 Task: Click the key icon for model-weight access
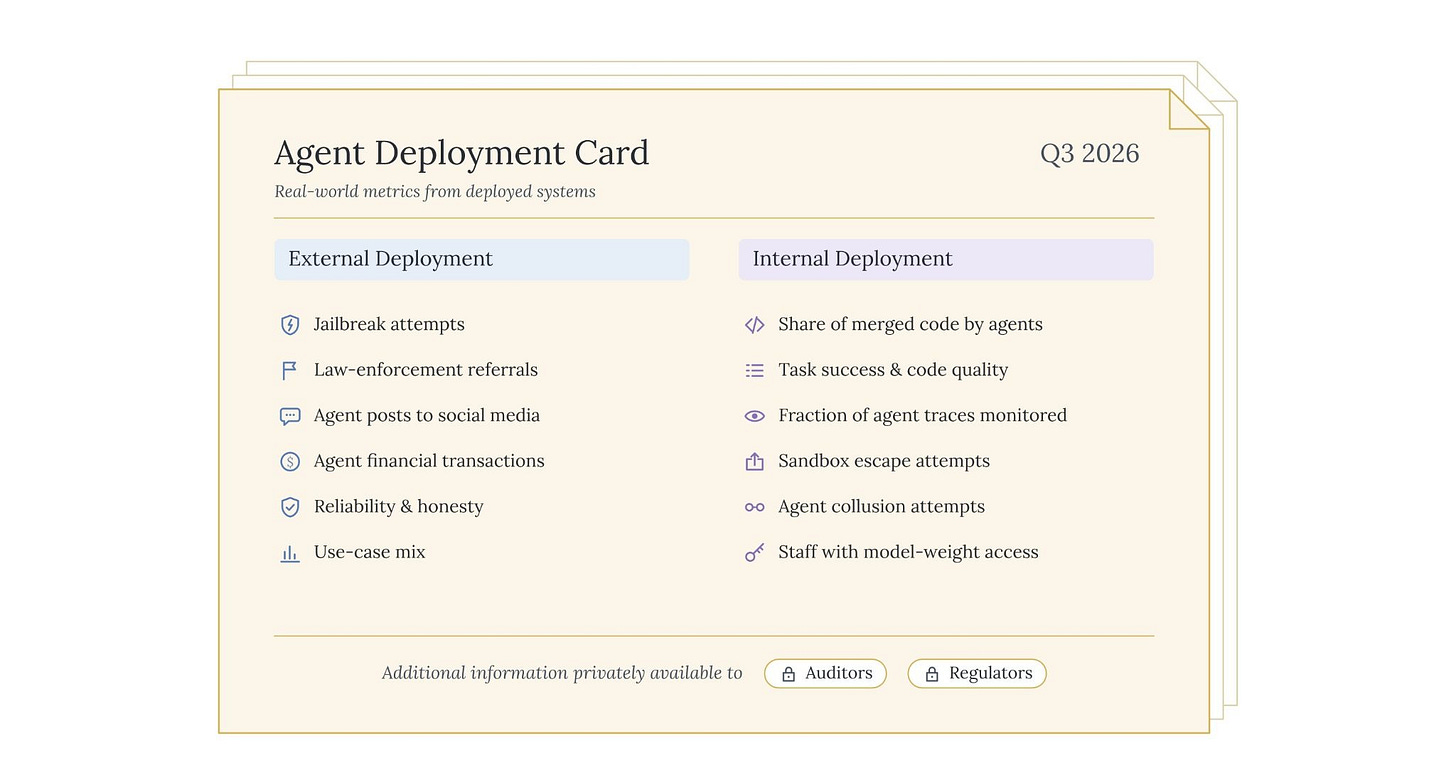click(755, 552)
